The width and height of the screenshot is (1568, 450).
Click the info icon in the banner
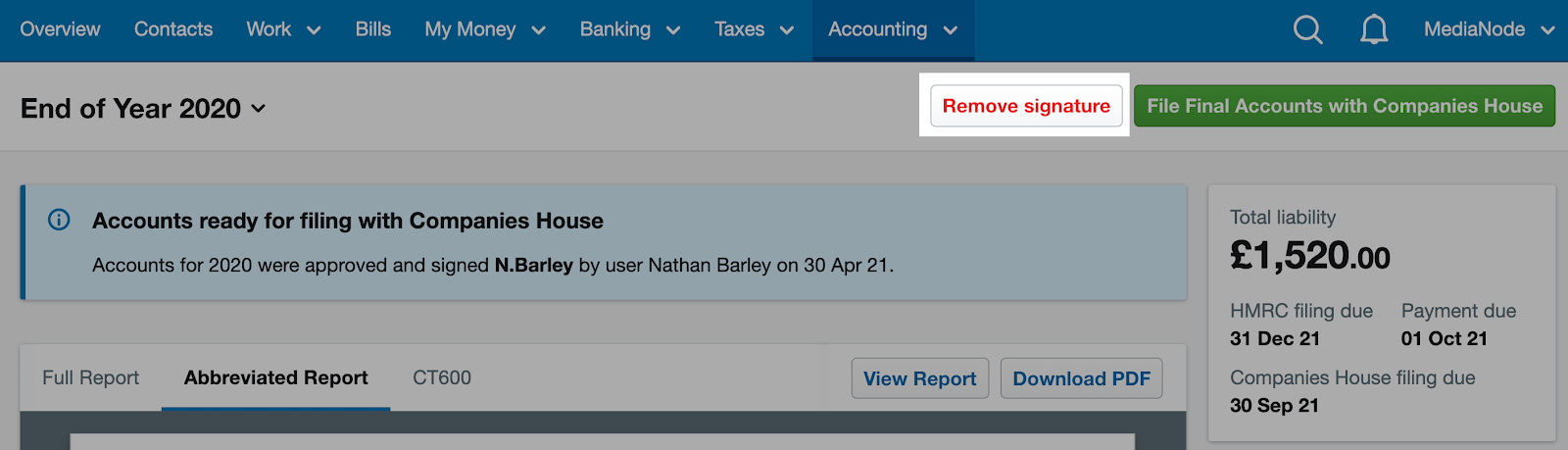(59, 220)
